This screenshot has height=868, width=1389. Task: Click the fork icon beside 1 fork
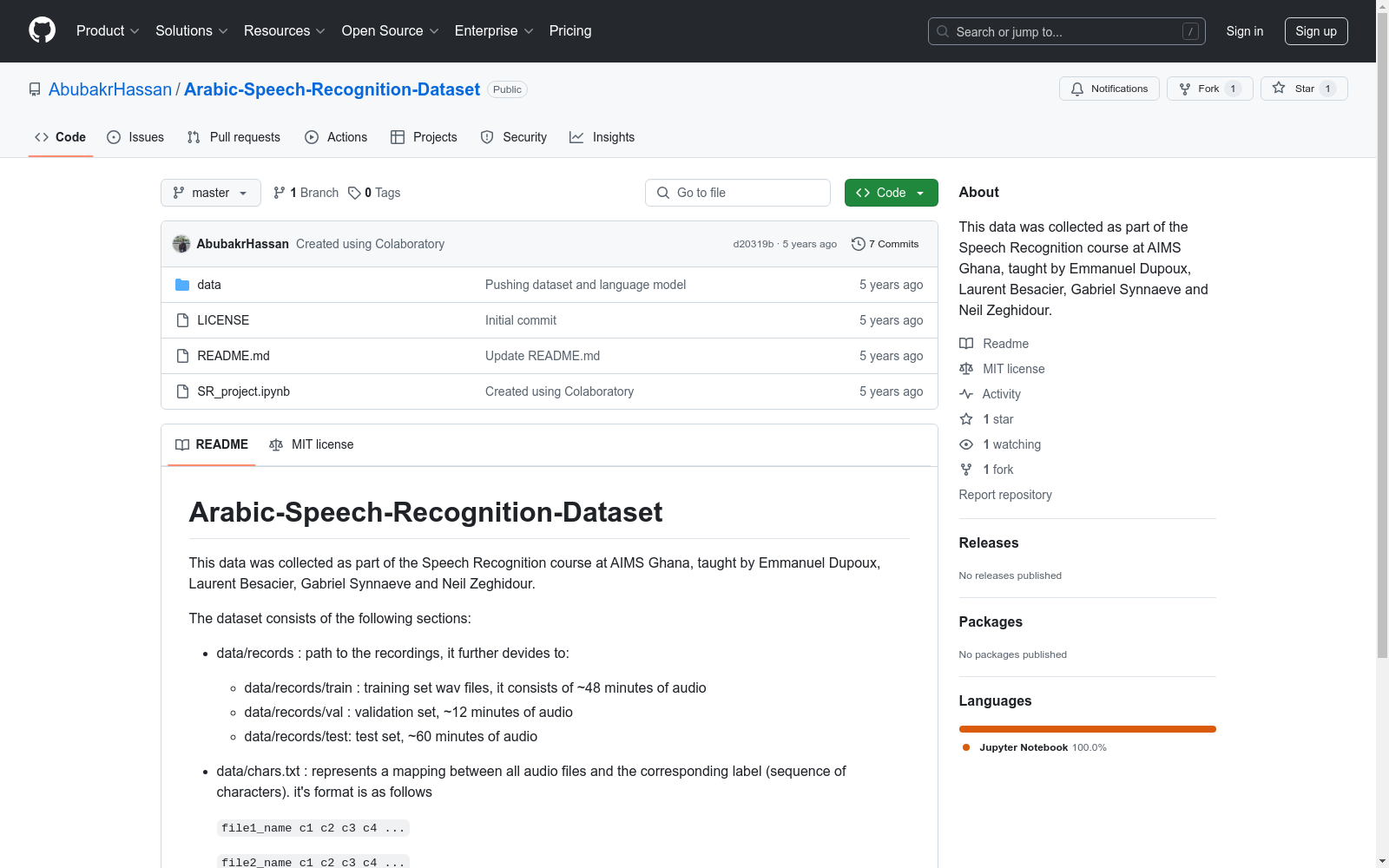(x=966, y=470)
